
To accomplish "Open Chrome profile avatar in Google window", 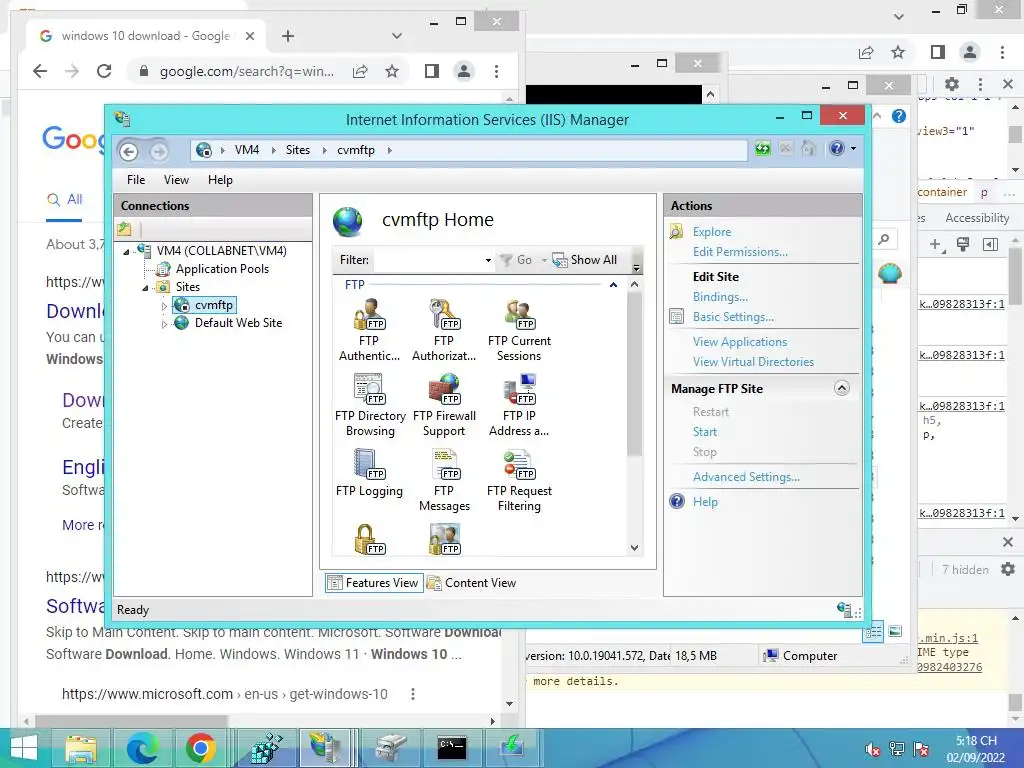I will tap(464, 71).
